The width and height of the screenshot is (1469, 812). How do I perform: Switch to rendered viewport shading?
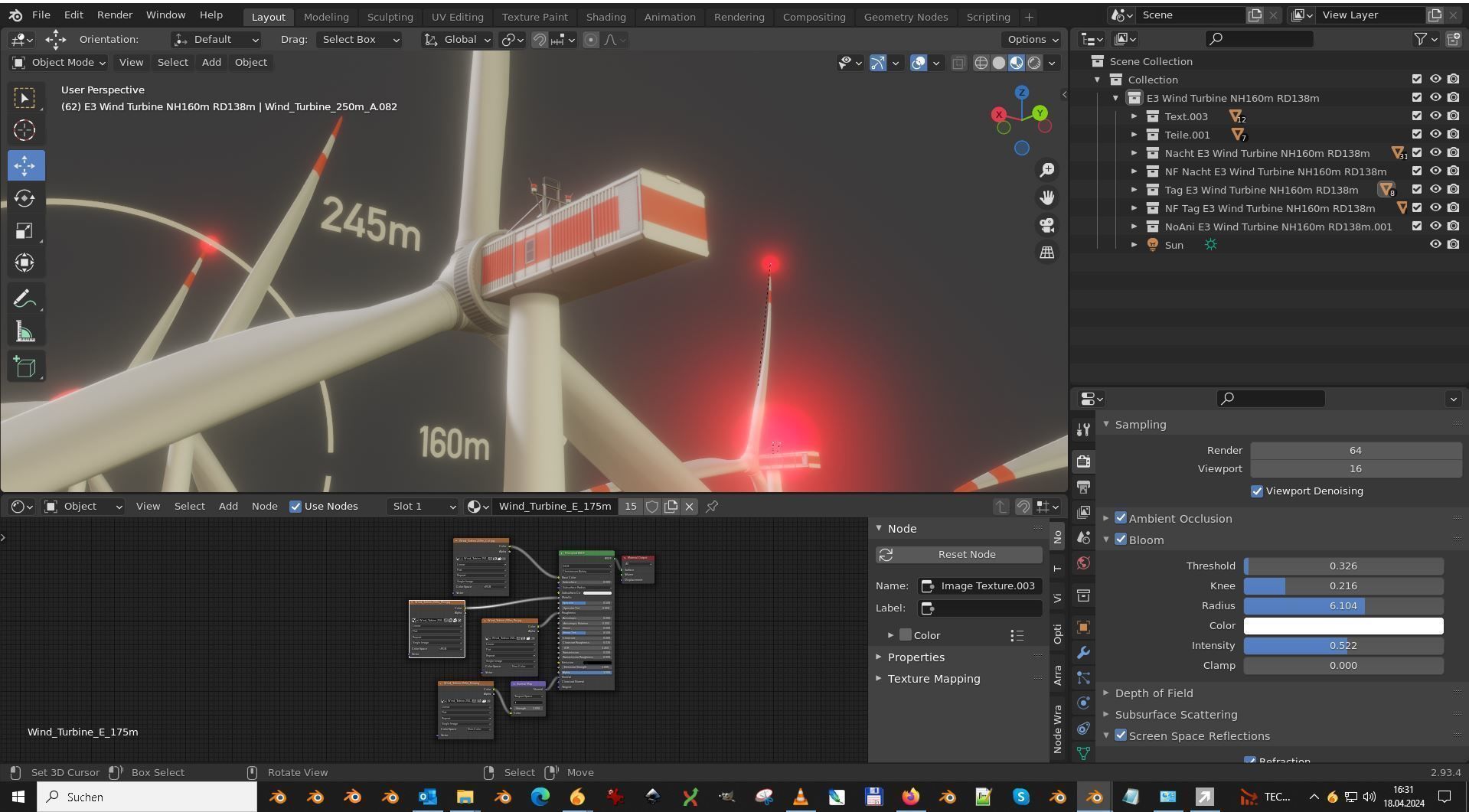1034,63
